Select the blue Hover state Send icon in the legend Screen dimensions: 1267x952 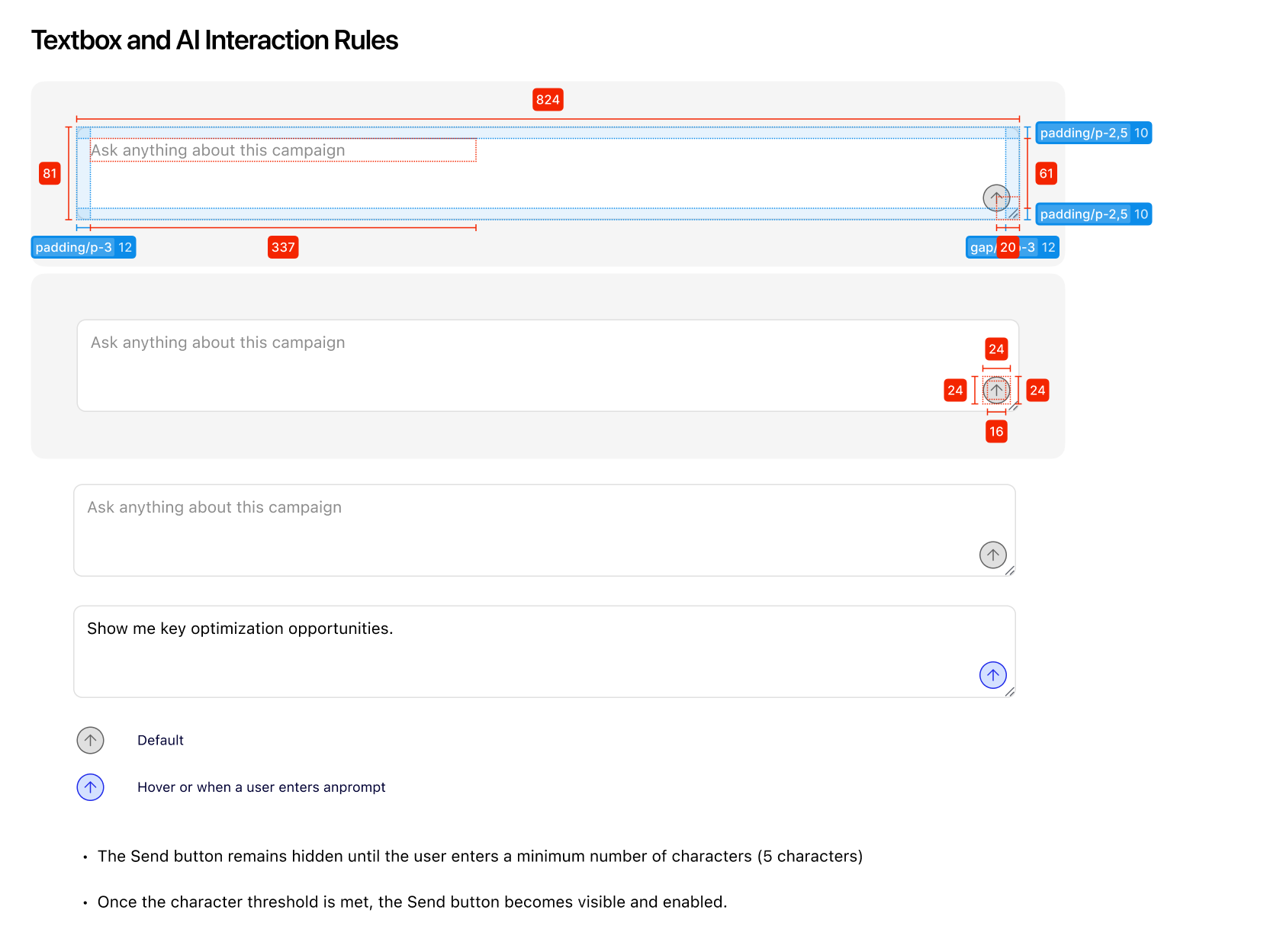(x=90, y=787)
